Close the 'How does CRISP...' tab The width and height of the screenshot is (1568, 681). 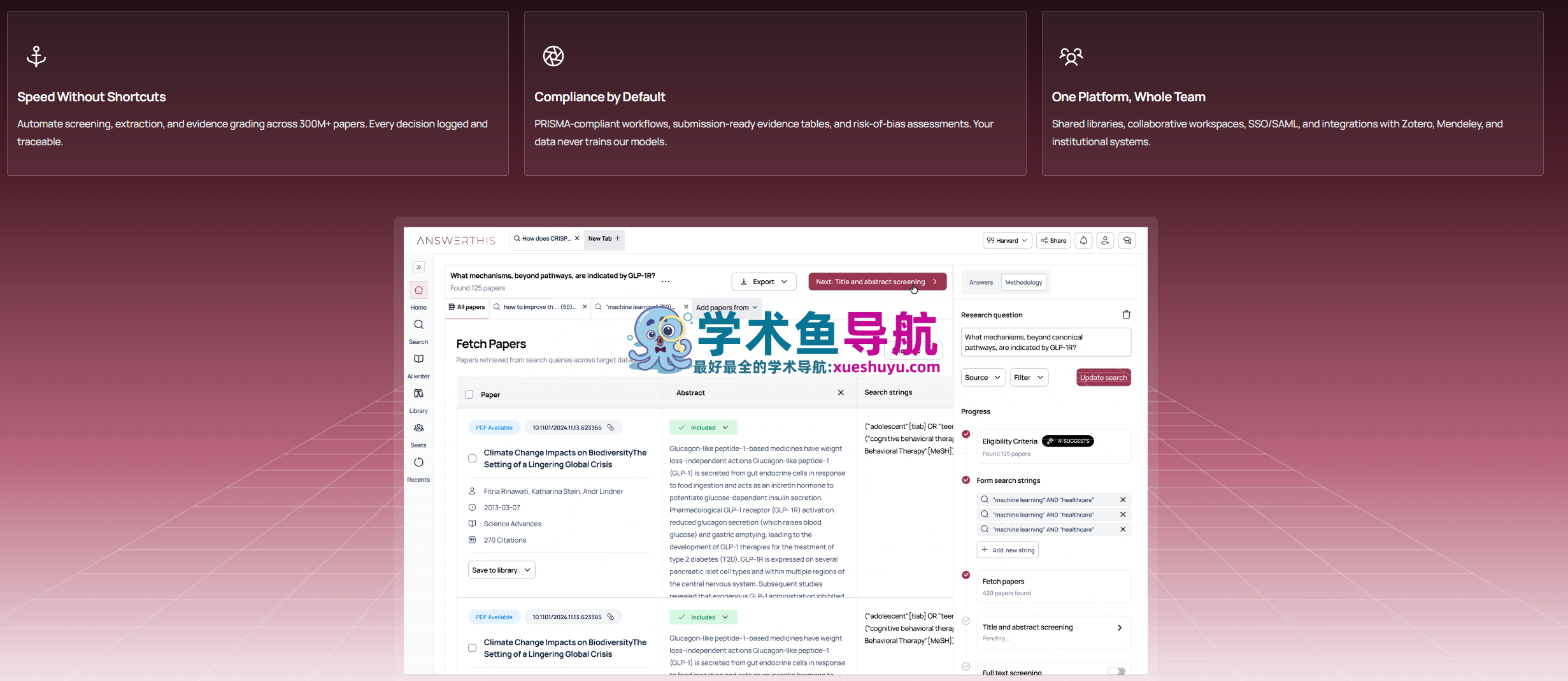577,238
